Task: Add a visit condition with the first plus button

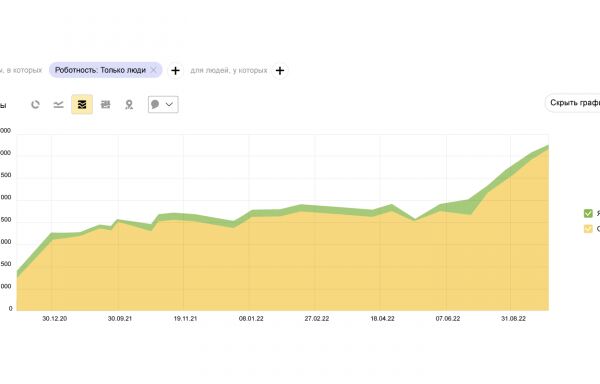Action: point(175,71)
